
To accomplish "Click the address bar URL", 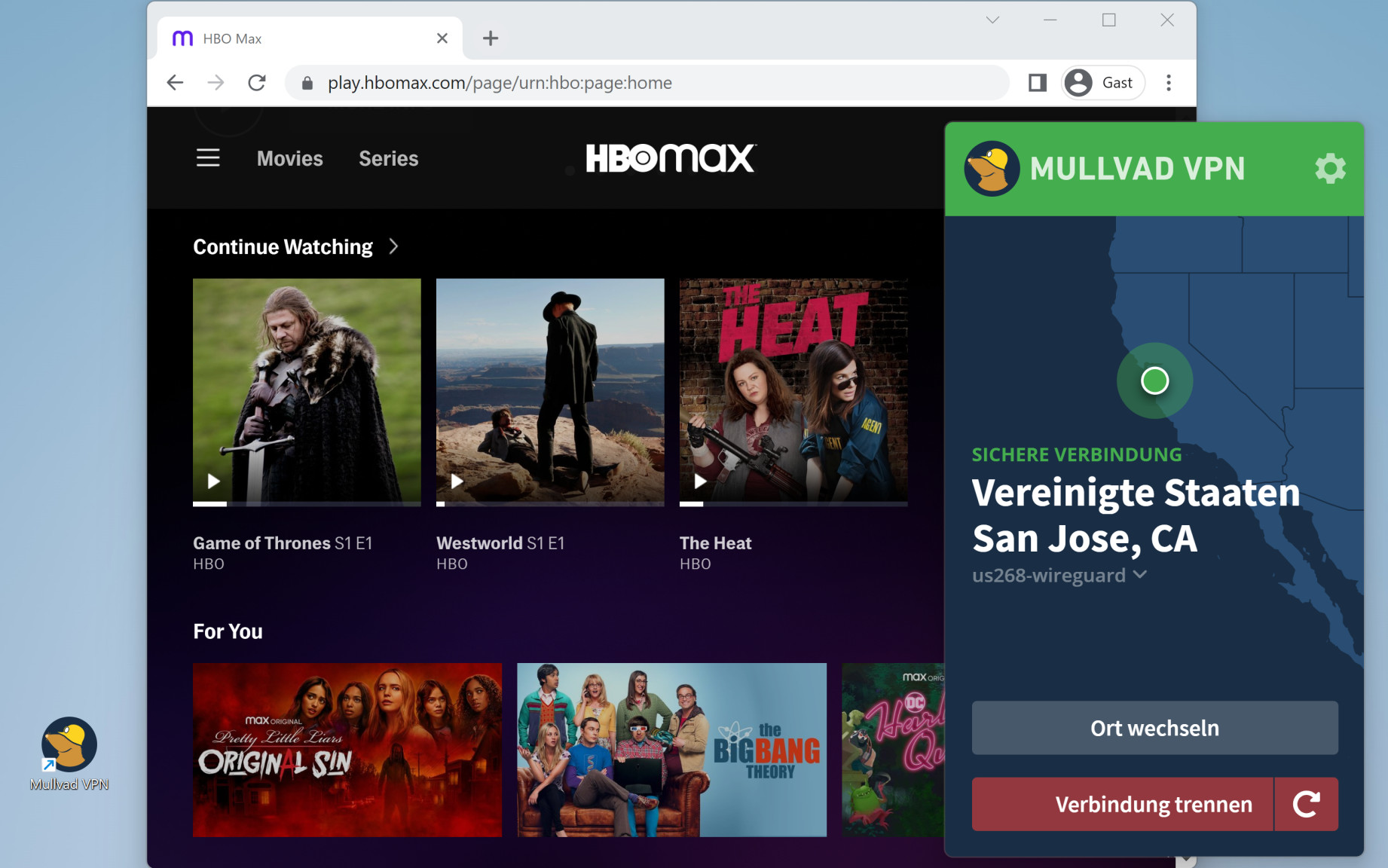I will point(500,83).
